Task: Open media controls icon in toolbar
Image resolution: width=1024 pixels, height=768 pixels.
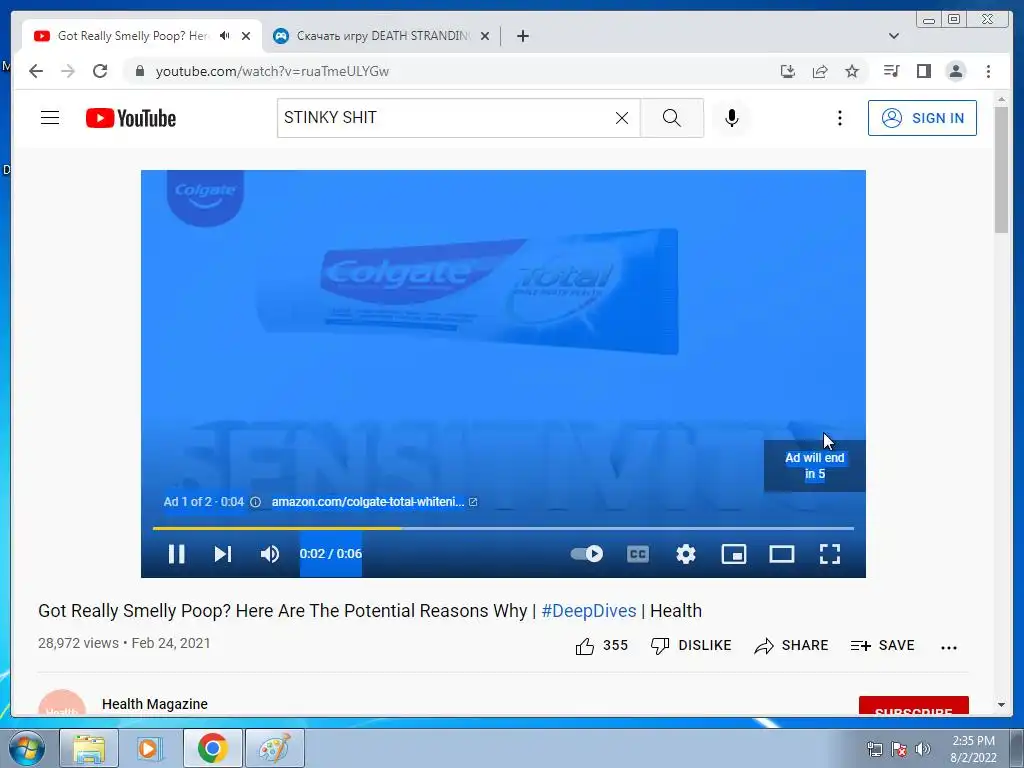Action: click(891, 71)
